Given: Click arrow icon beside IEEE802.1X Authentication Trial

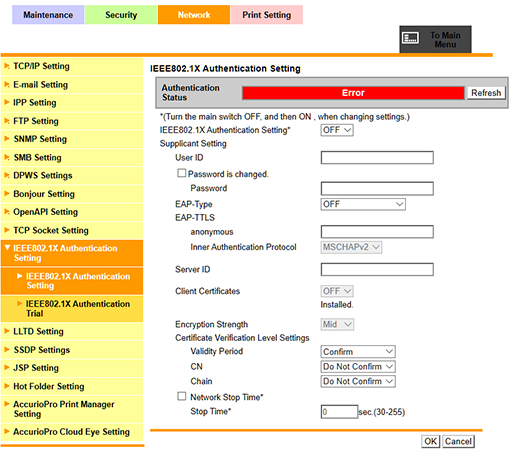Looking at the screenshot, I should [x=20, y=303].
